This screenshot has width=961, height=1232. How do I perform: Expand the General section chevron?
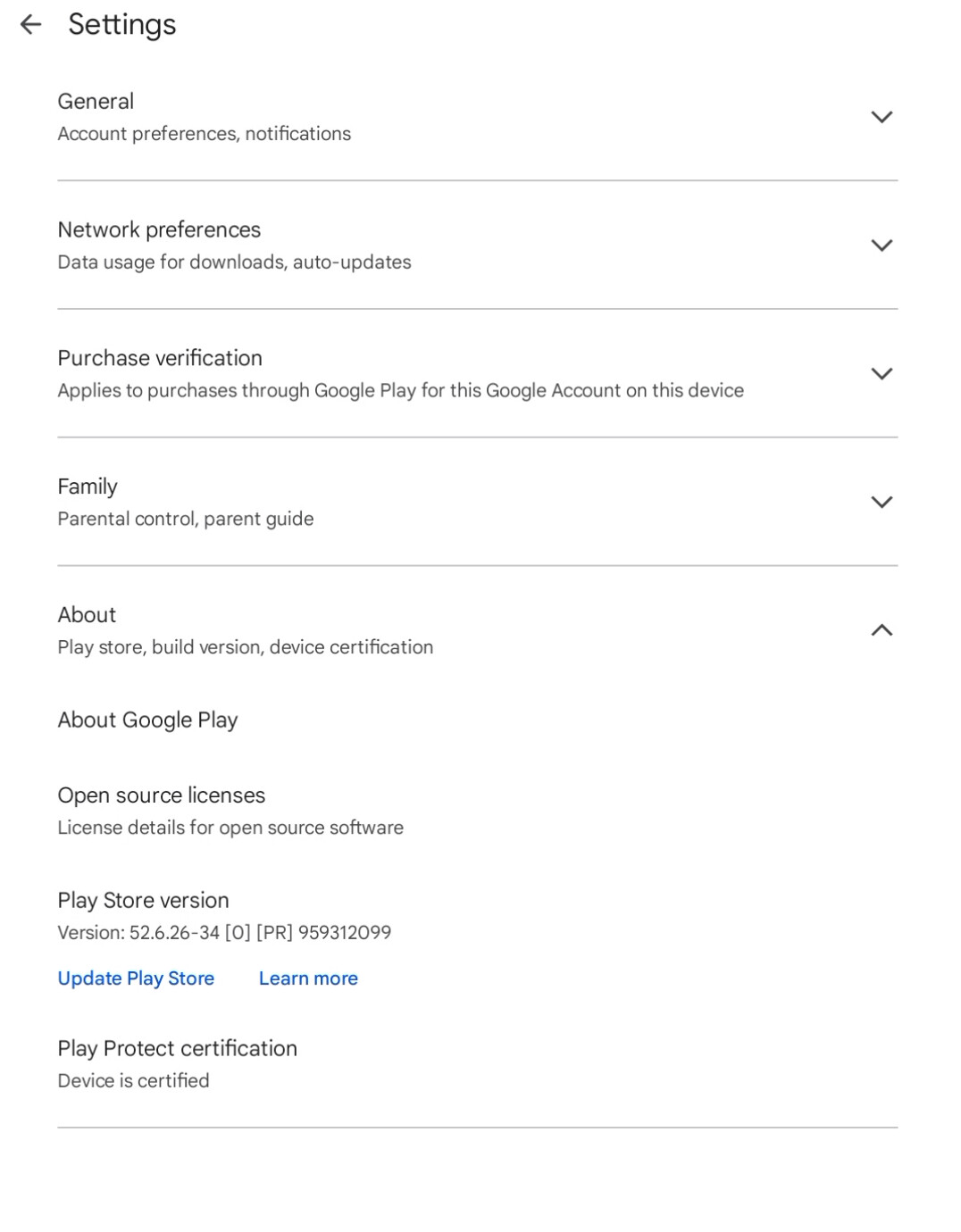[x=882, y=117]
